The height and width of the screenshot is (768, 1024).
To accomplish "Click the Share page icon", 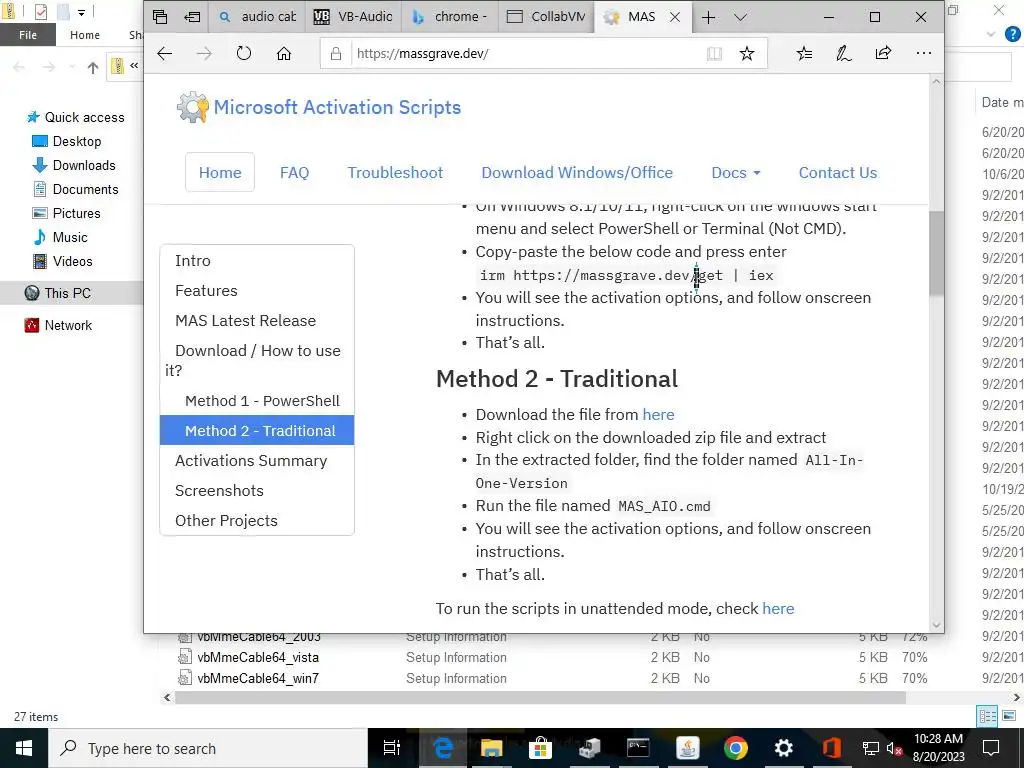I will pyautogui.click(x=883, y=54).
